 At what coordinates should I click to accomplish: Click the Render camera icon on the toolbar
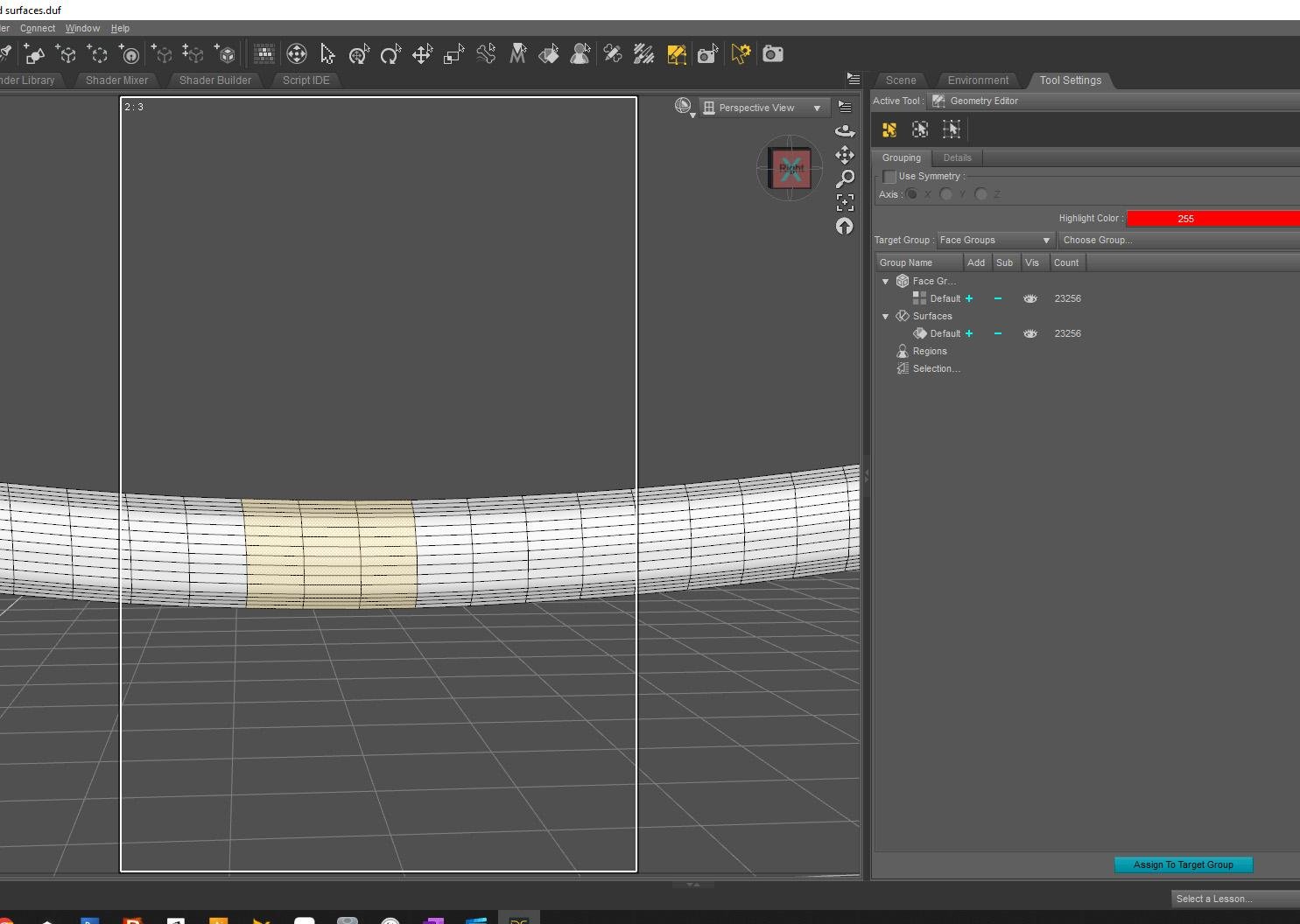pos(773,53)
